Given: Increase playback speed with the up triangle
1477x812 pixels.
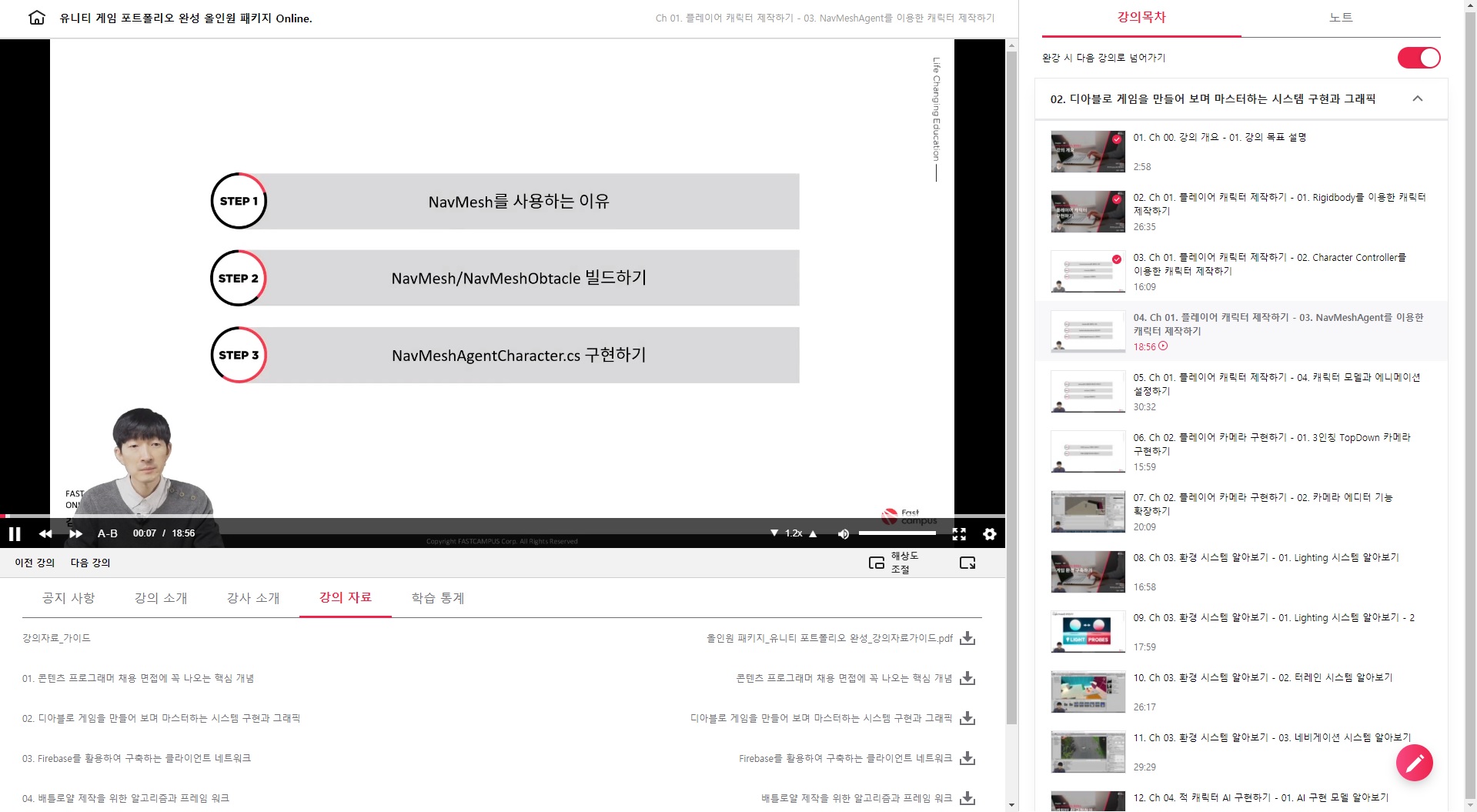Looking at the screenshot, I should point(813,533).
